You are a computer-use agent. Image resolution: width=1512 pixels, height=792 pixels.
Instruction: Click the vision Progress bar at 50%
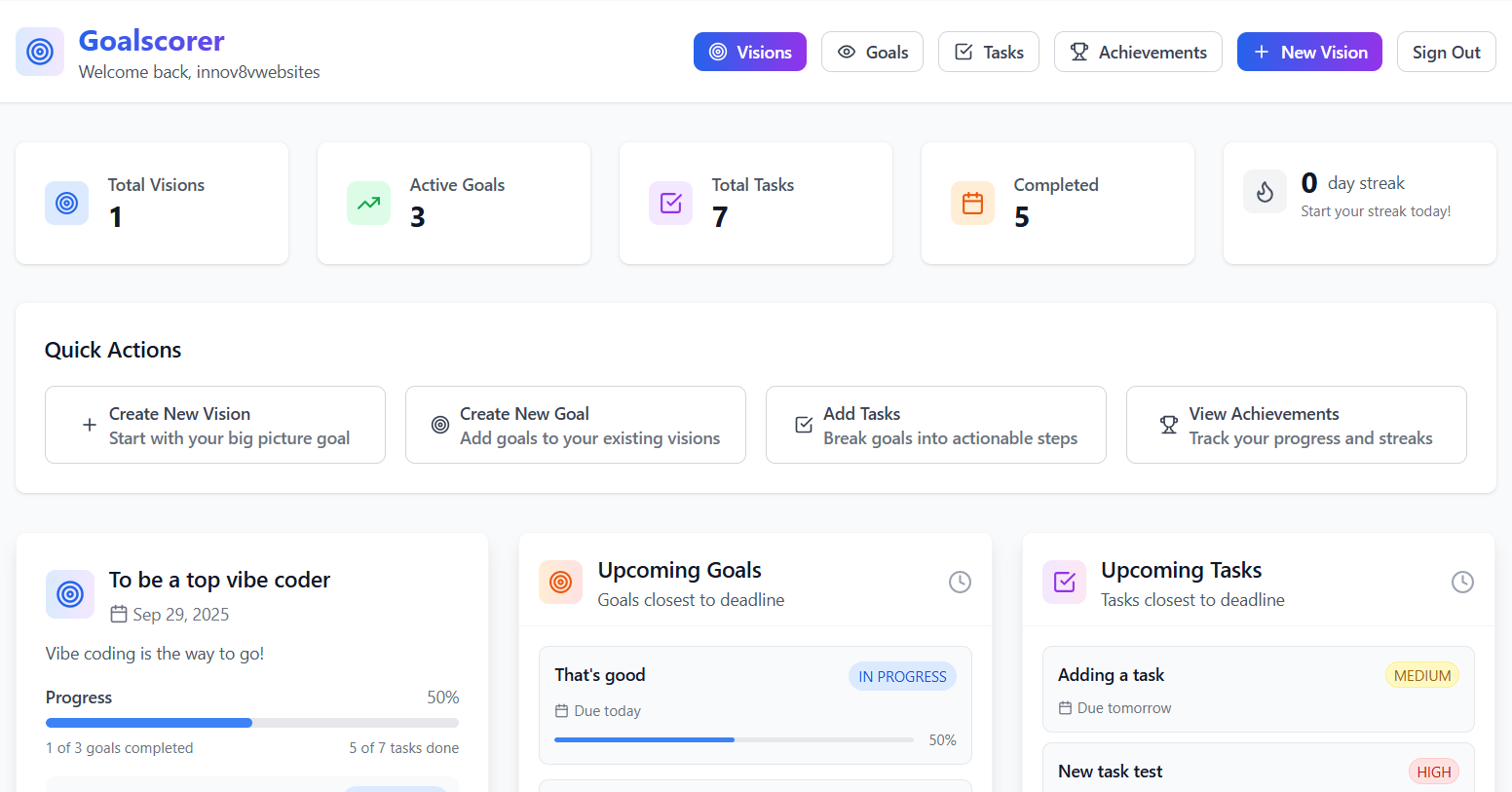coord(252,723)
